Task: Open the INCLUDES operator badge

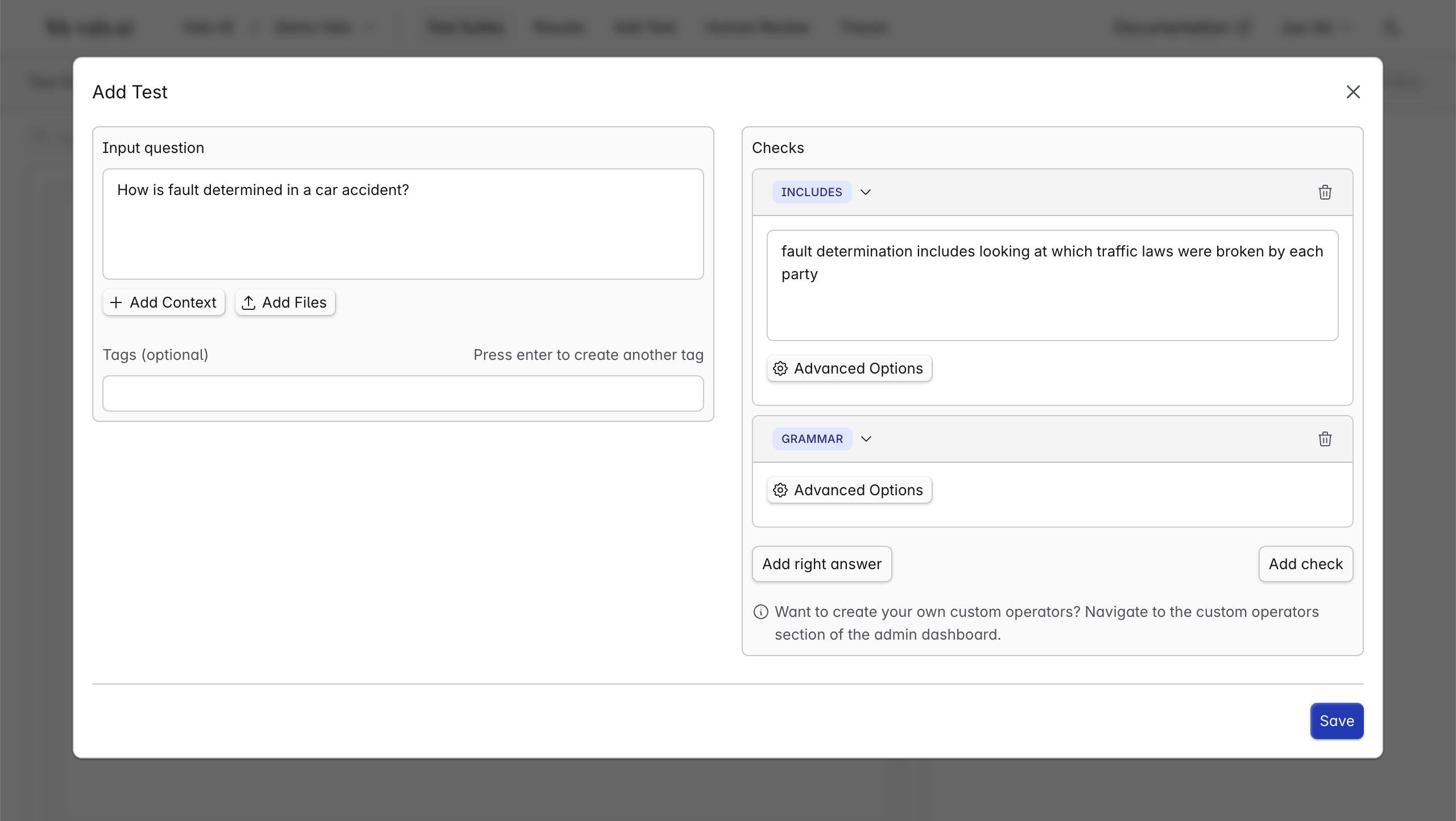Action: (811, 192)
